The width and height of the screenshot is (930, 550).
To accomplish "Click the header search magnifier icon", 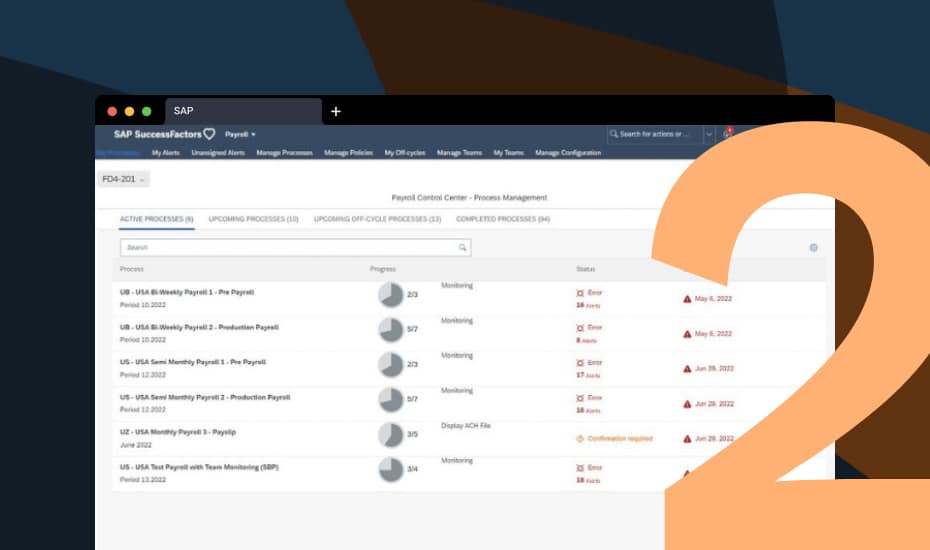I will [614, 134].
